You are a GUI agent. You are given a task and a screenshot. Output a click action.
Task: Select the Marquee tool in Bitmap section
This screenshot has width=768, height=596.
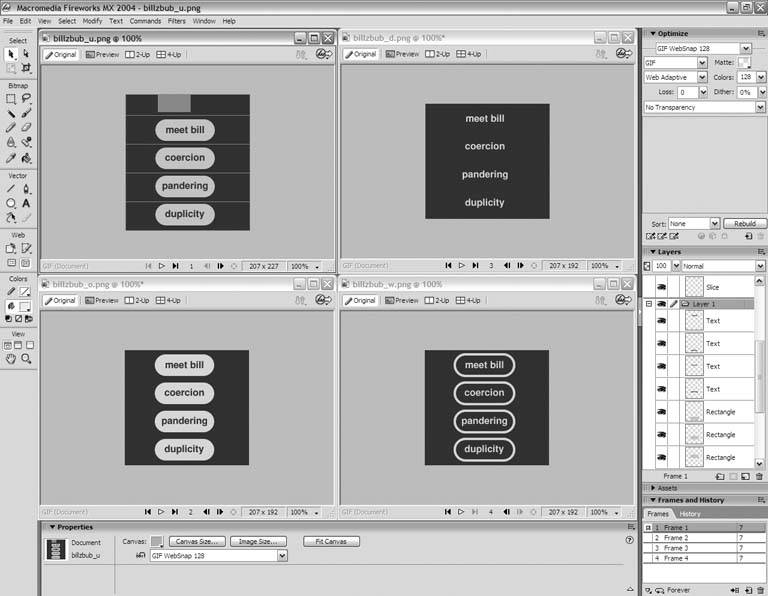click(11, 99)
